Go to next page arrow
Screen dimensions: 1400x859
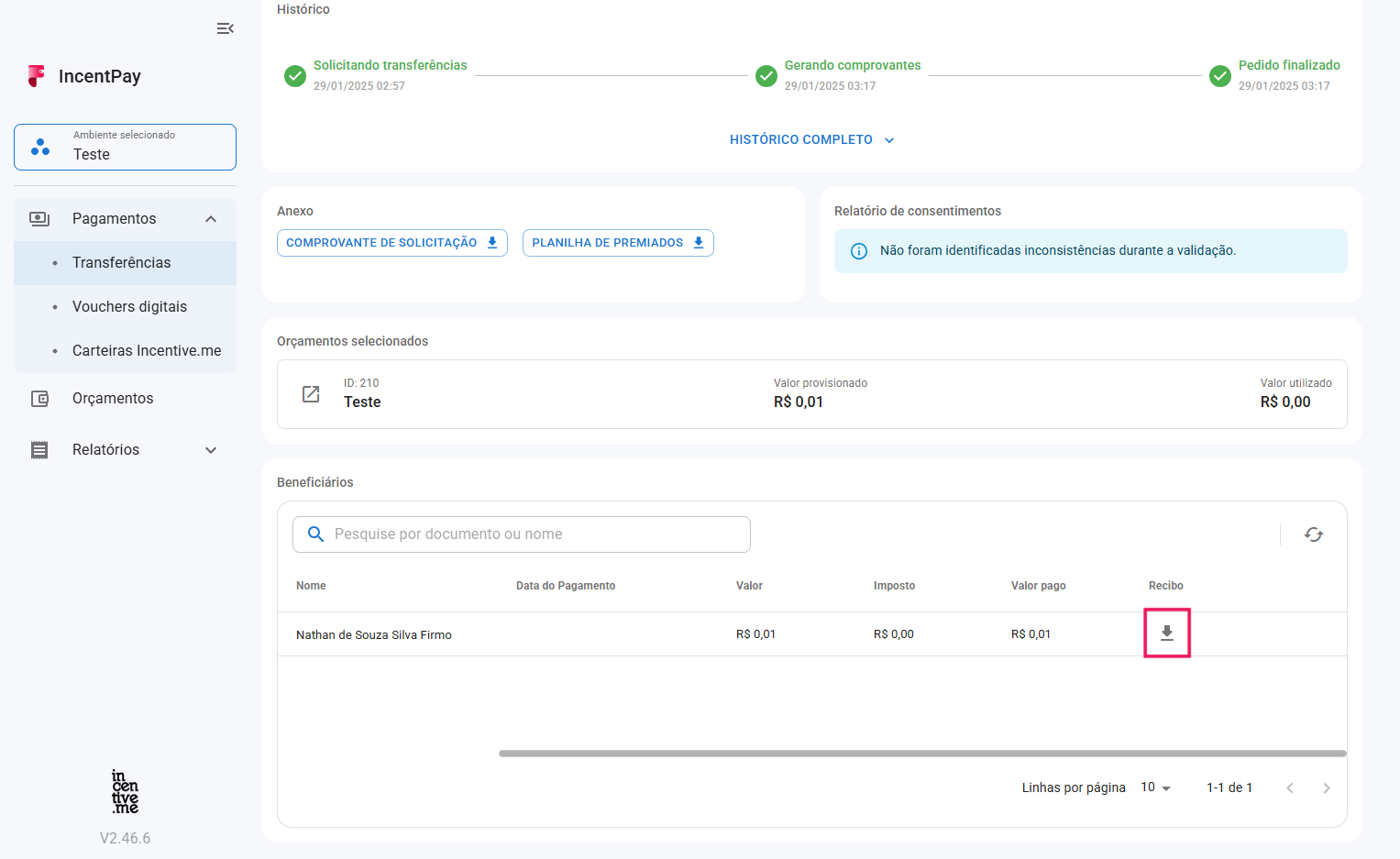click(1327, 787)
